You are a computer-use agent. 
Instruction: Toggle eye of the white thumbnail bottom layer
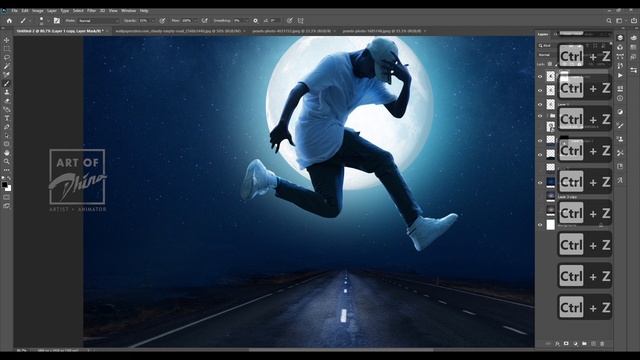(x=540, y=225)
